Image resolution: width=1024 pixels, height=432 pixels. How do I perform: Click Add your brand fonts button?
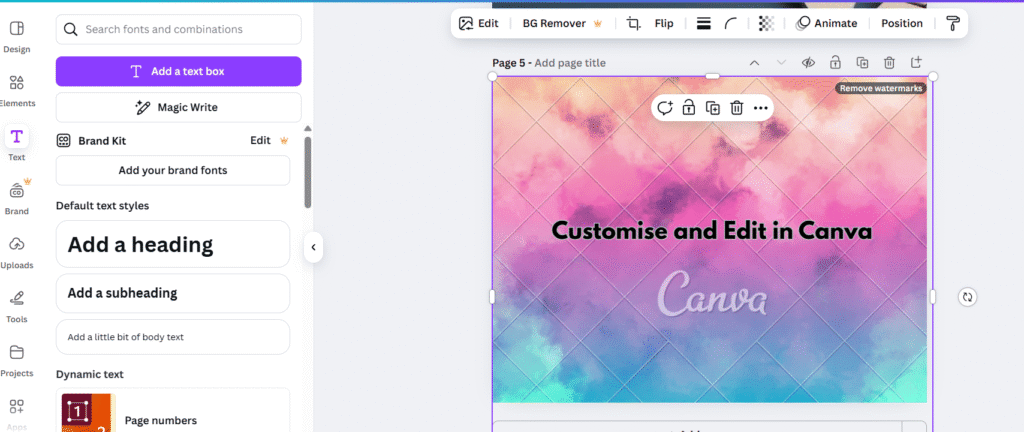point(173,170)
